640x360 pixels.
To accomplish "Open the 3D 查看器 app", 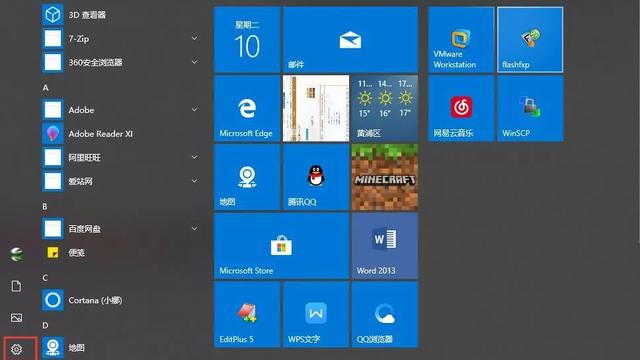I will (x=121, y=15).
